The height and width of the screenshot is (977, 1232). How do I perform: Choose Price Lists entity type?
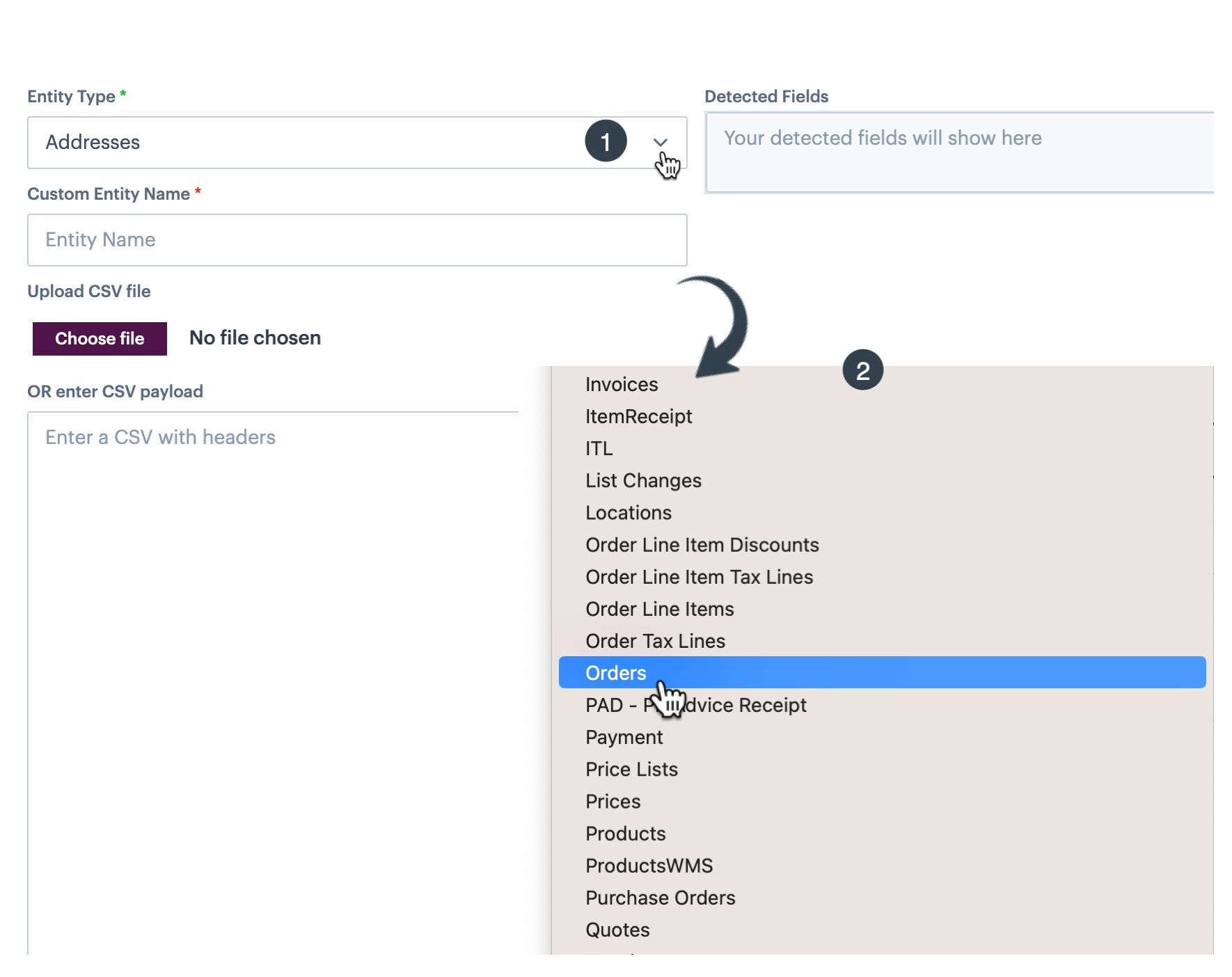(631, 769)
